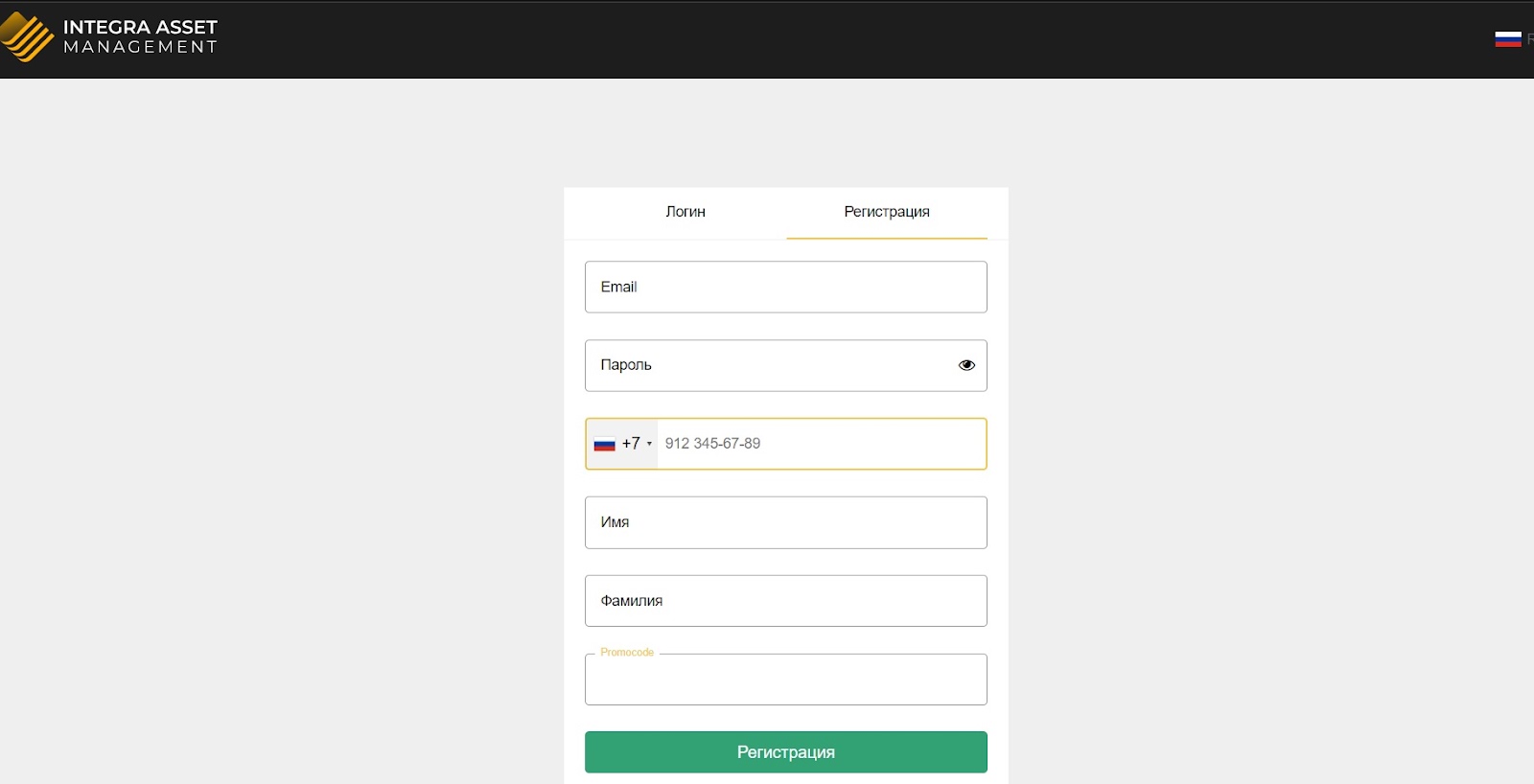
Task: Click into the Пароль password field
Action: click(767, 365)
